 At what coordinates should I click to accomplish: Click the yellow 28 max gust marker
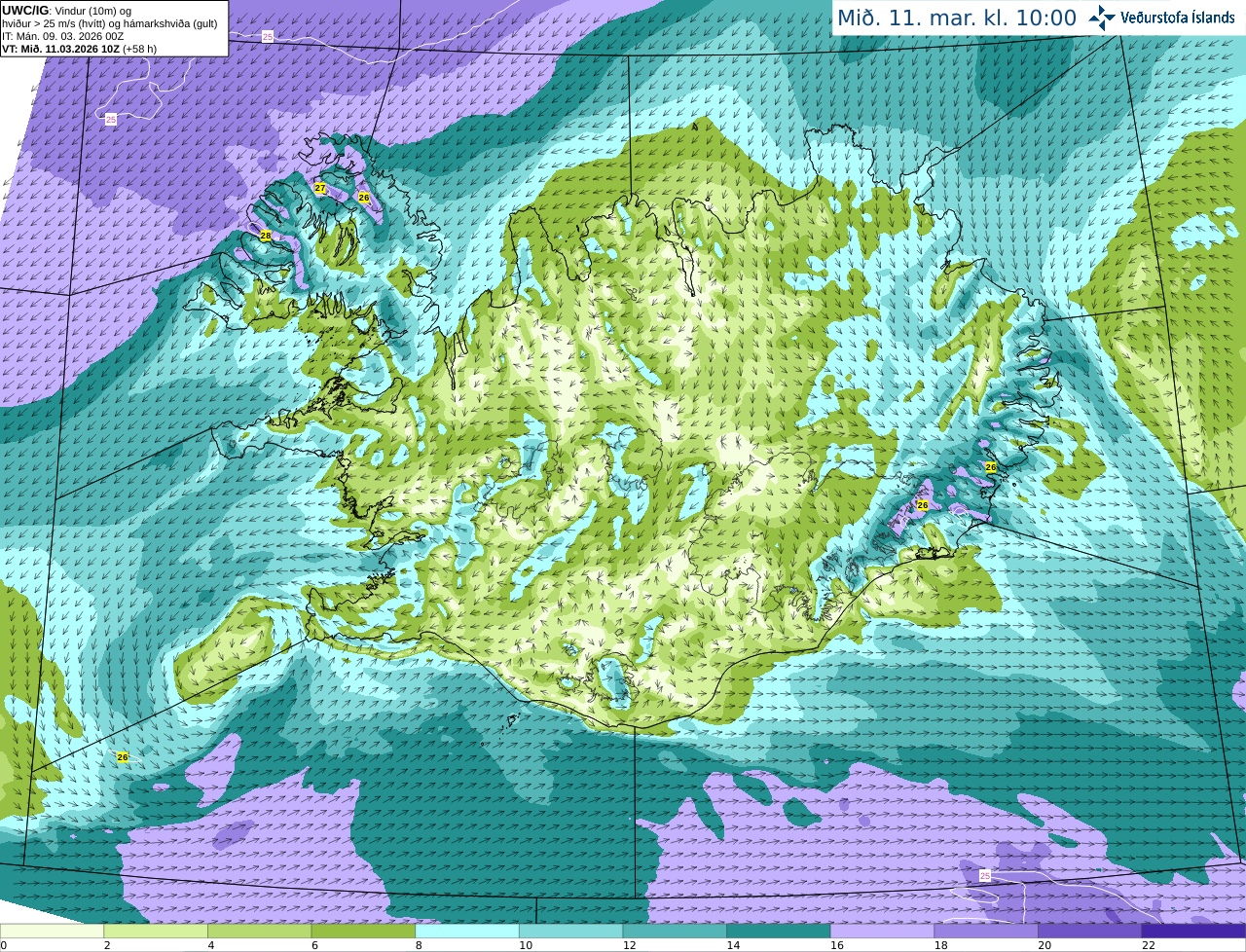(x=266, y=236)
